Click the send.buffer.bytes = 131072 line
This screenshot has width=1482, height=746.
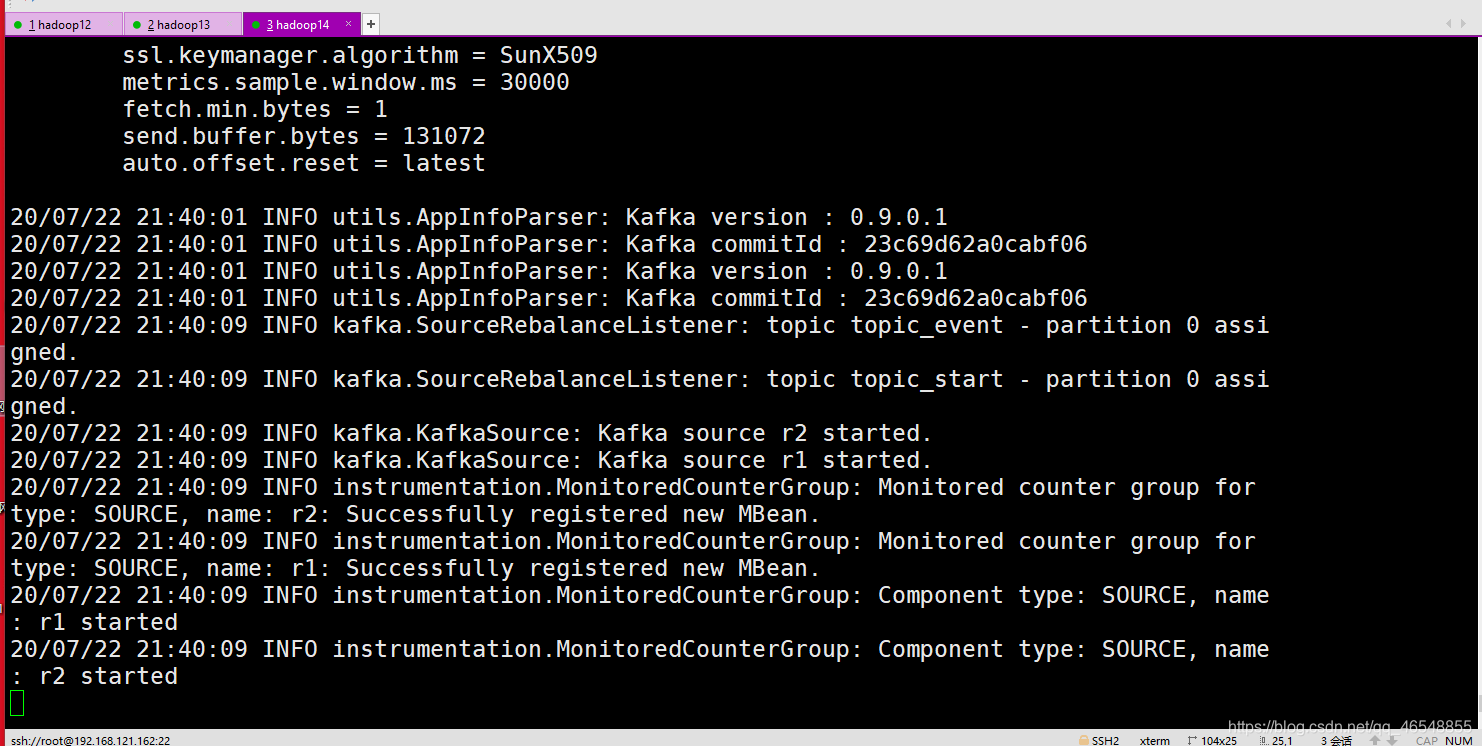coord(304,136)
